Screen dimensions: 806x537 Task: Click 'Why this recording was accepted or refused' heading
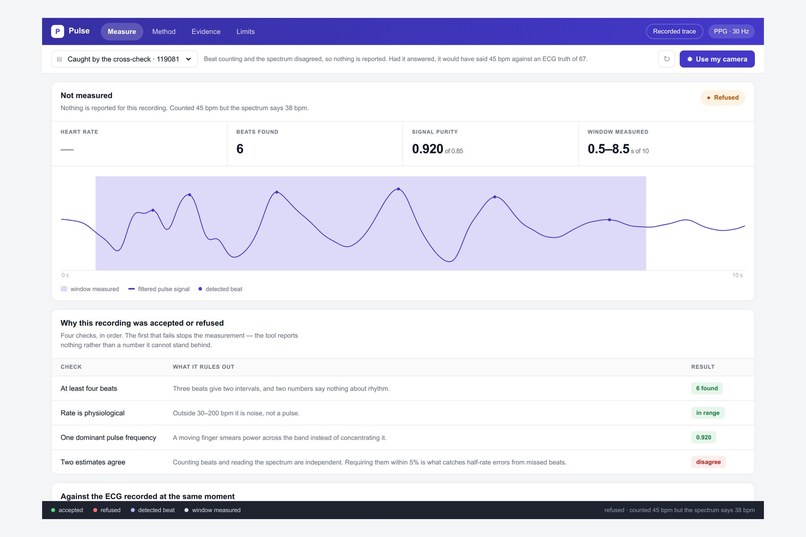click(142, 323)
